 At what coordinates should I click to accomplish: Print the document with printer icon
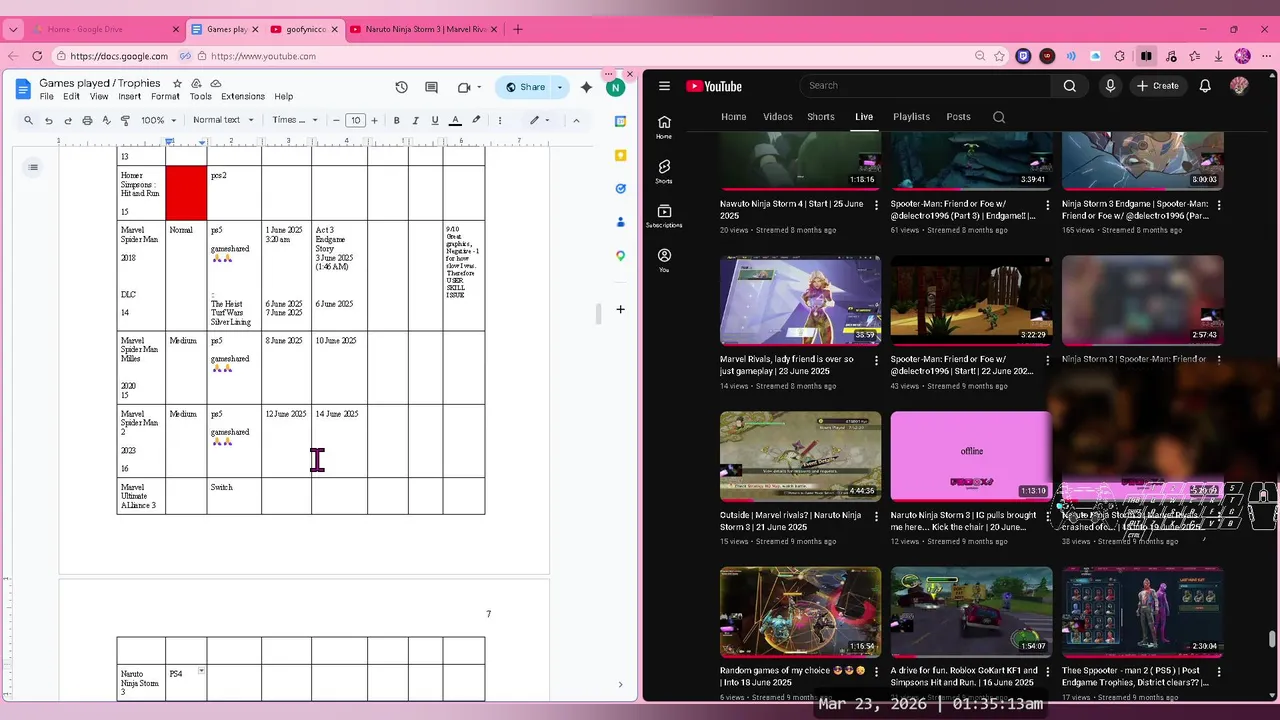(87, 120)
